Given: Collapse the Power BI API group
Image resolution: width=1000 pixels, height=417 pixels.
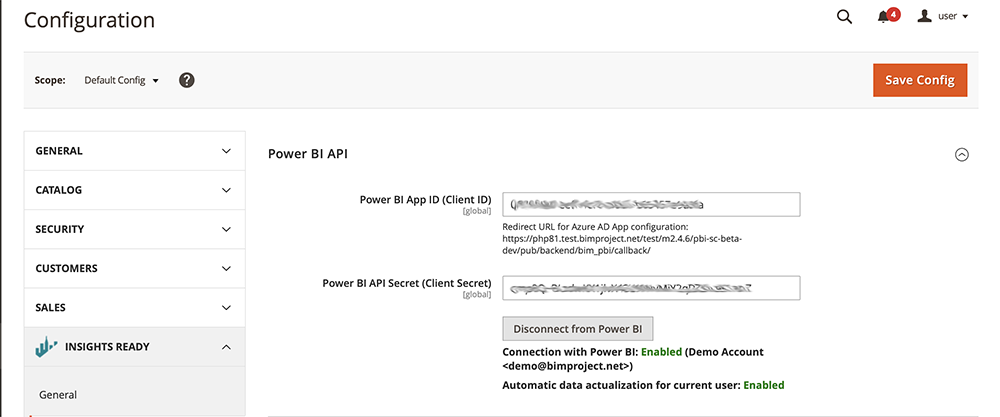Looking at the screenshot, I should pos(962,154).
